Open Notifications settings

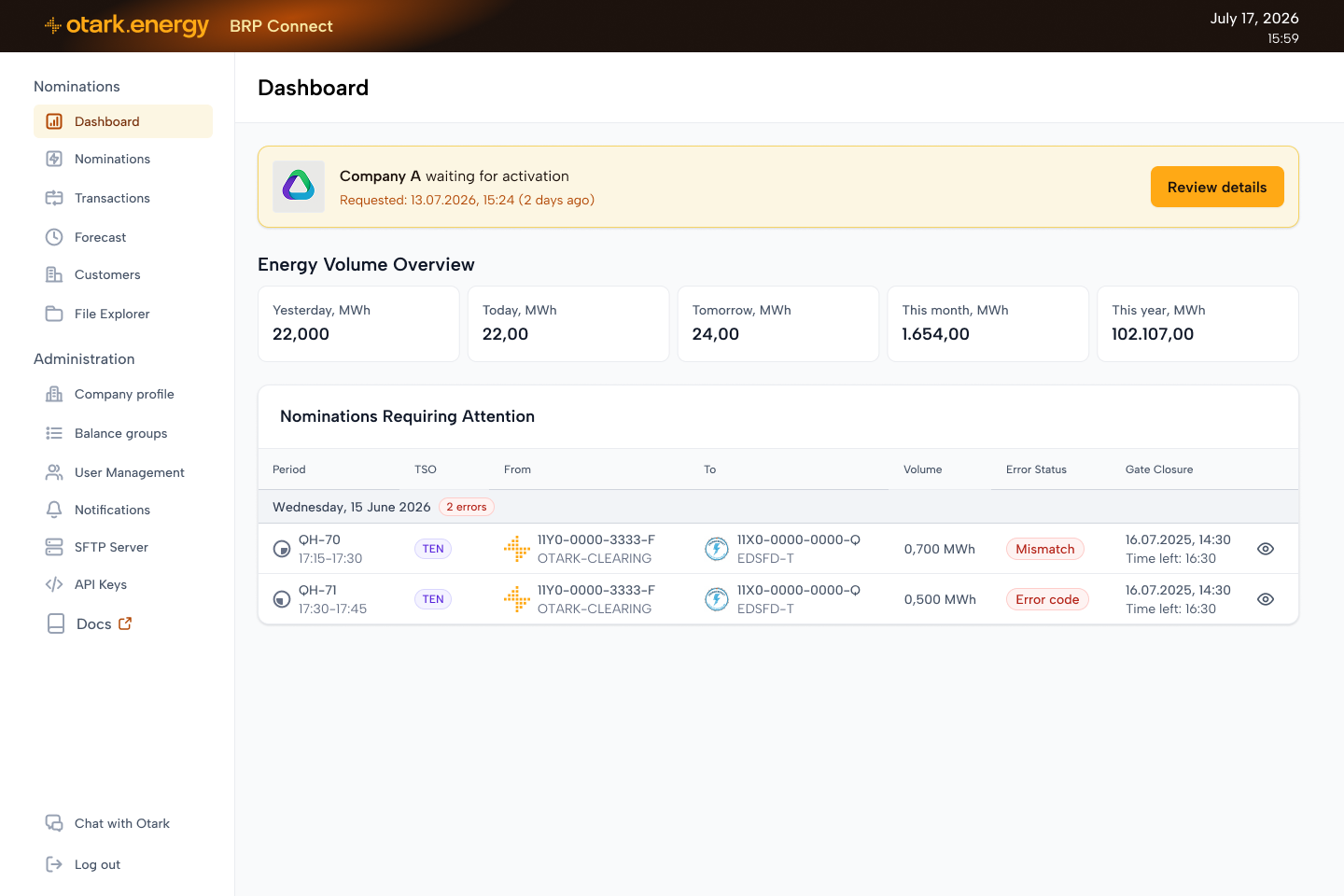[123, 510]
